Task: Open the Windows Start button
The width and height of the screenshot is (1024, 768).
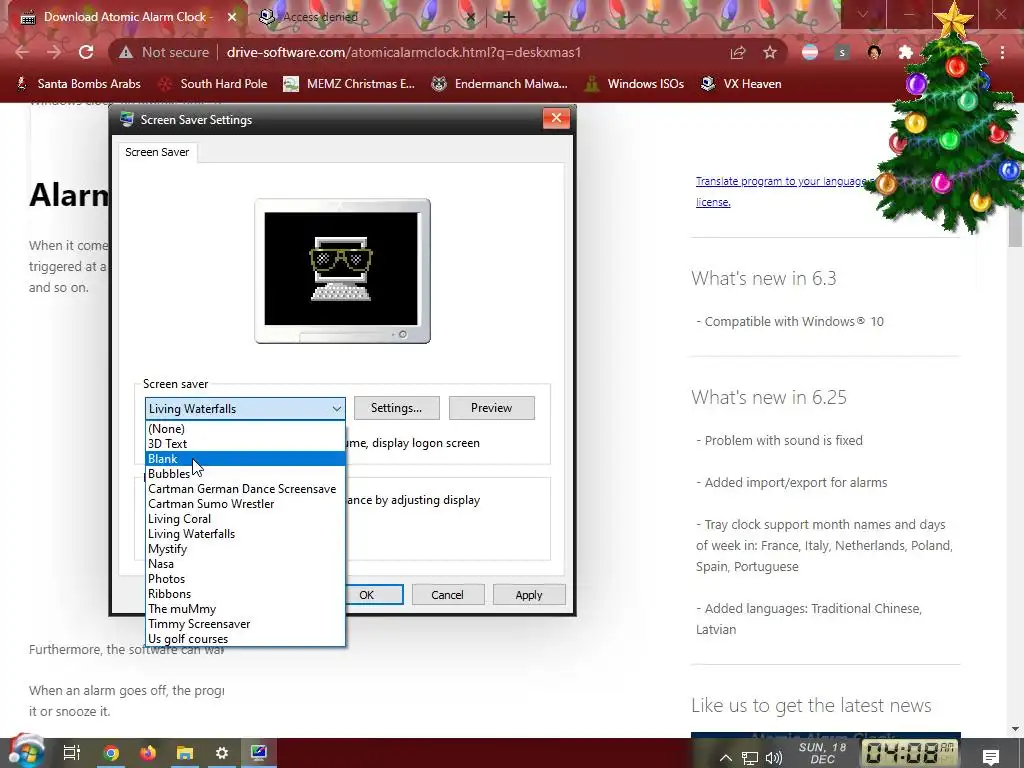Action: coord(25,752)
